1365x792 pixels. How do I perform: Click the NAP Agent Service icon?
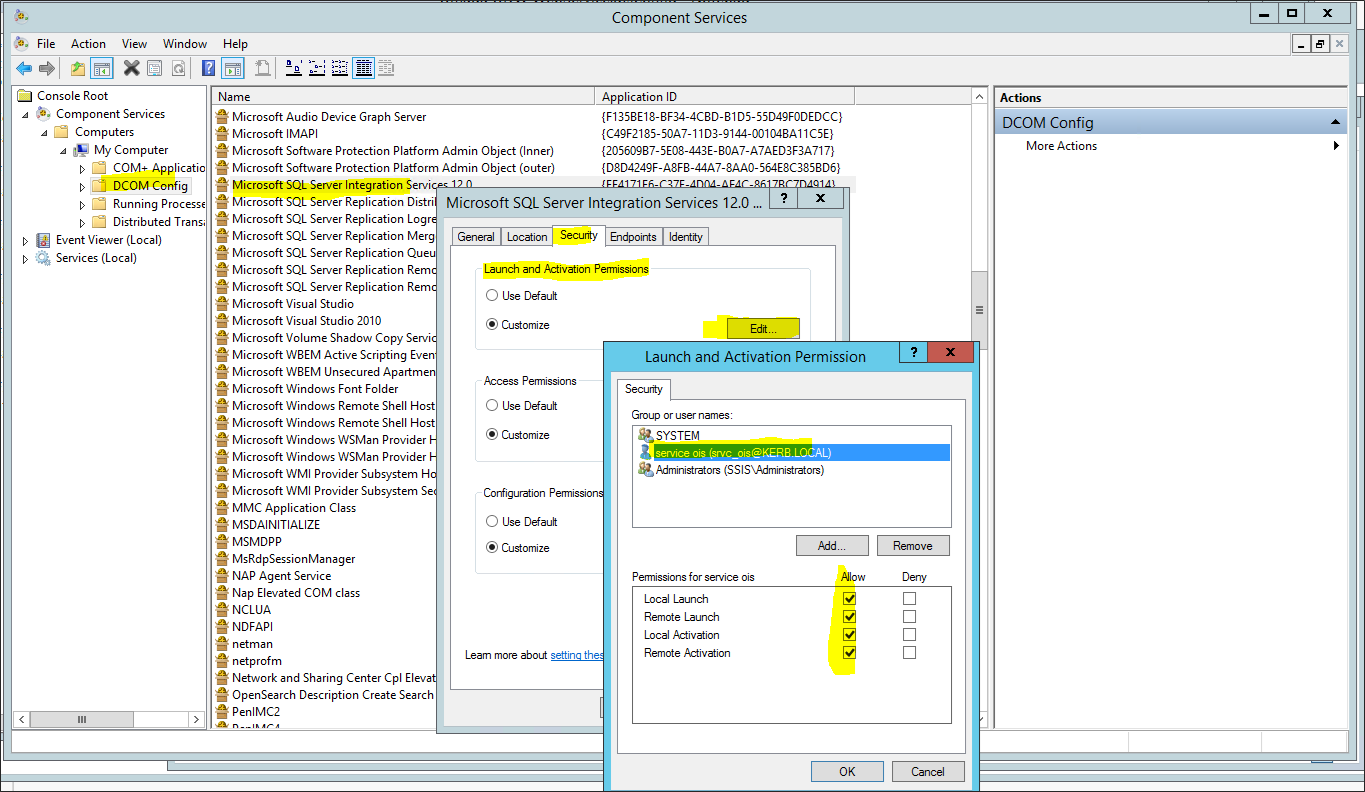(x=223, y=576)
